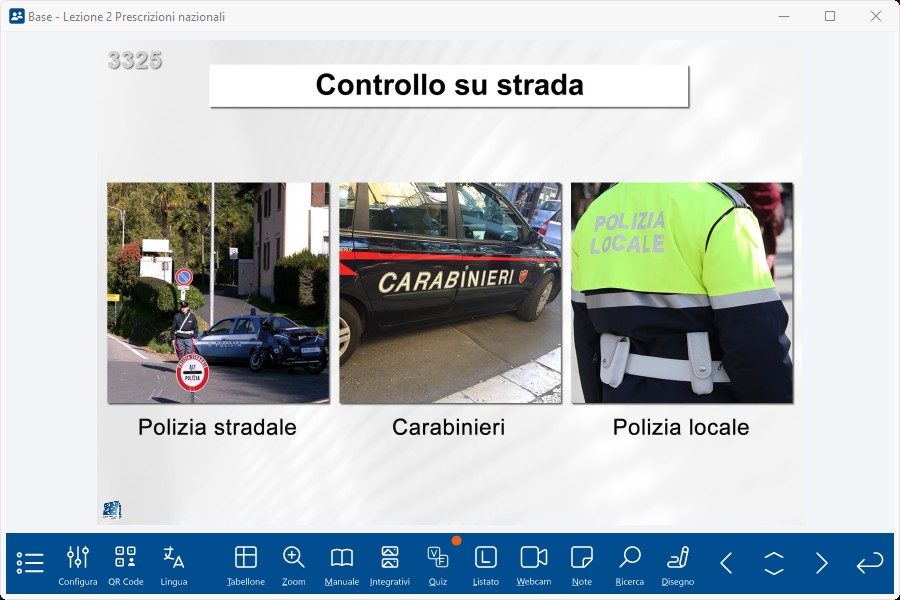
Task: Show the QR Code
Action: pyautogui.click(x=126, y=565)
